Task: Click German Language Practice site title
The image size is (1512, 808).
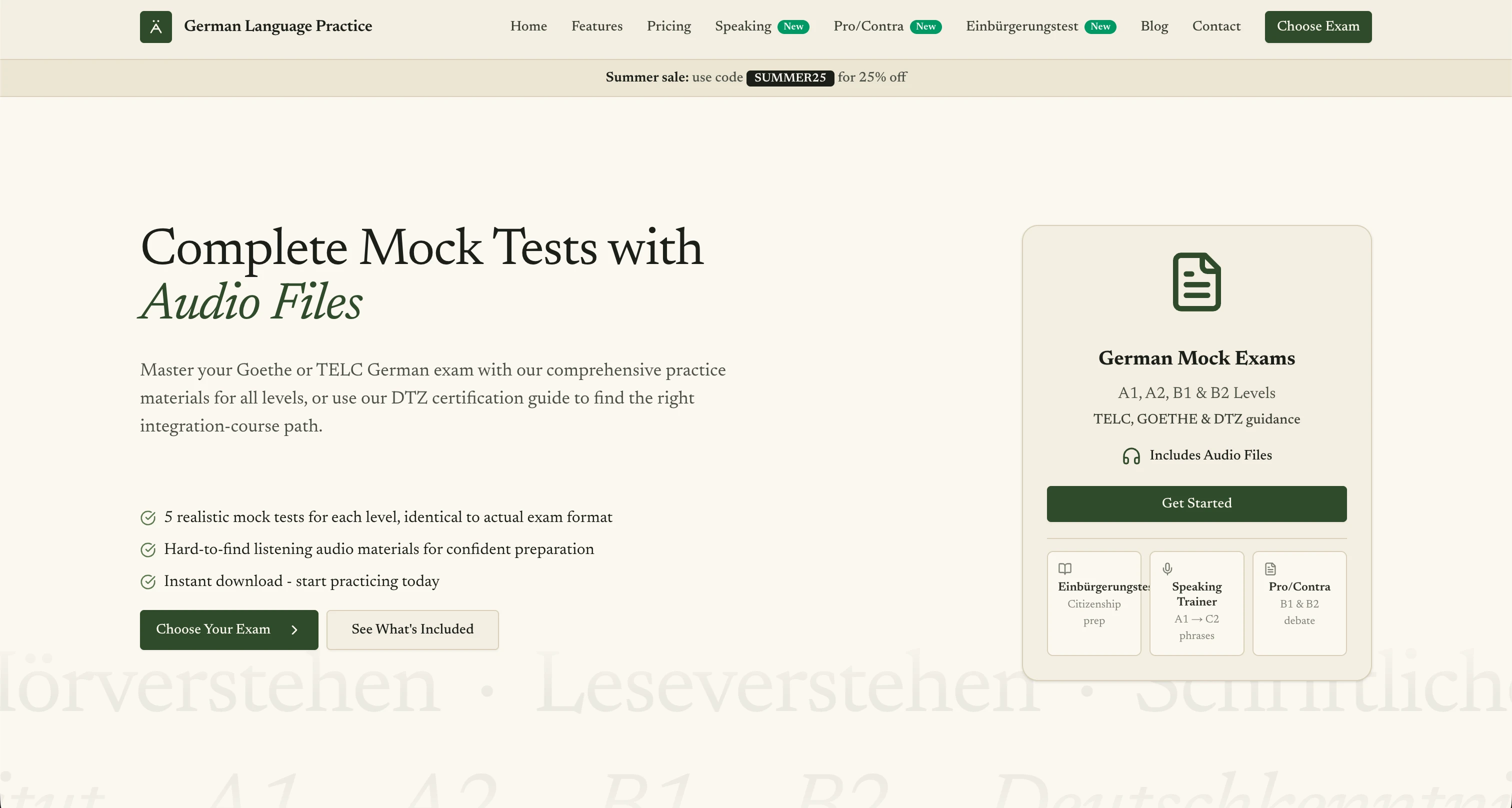Action: pos(277,26)
